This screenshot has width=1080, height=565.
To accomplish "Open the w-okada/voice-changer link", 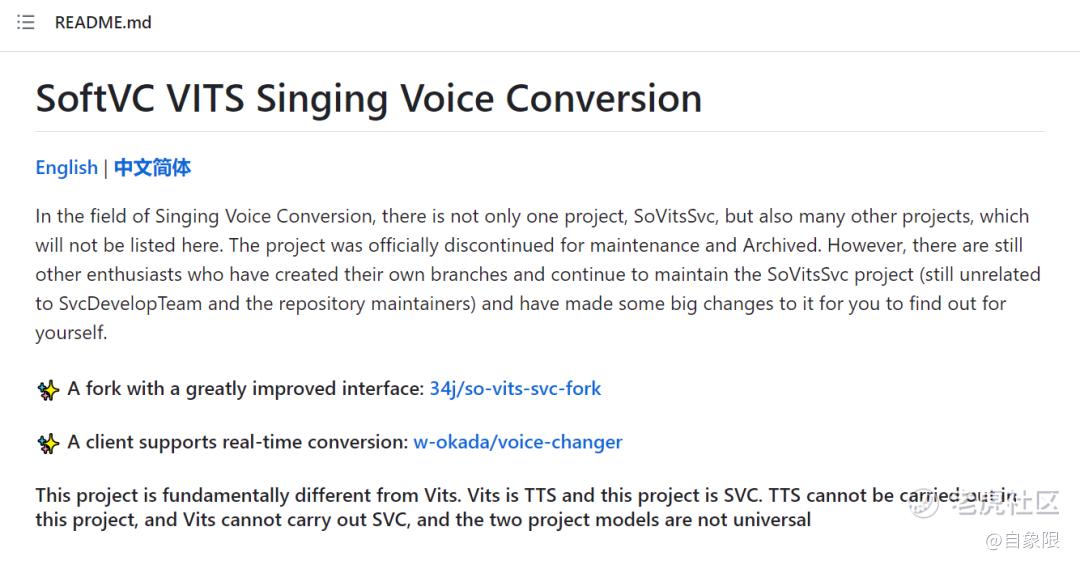I will 517,441.
